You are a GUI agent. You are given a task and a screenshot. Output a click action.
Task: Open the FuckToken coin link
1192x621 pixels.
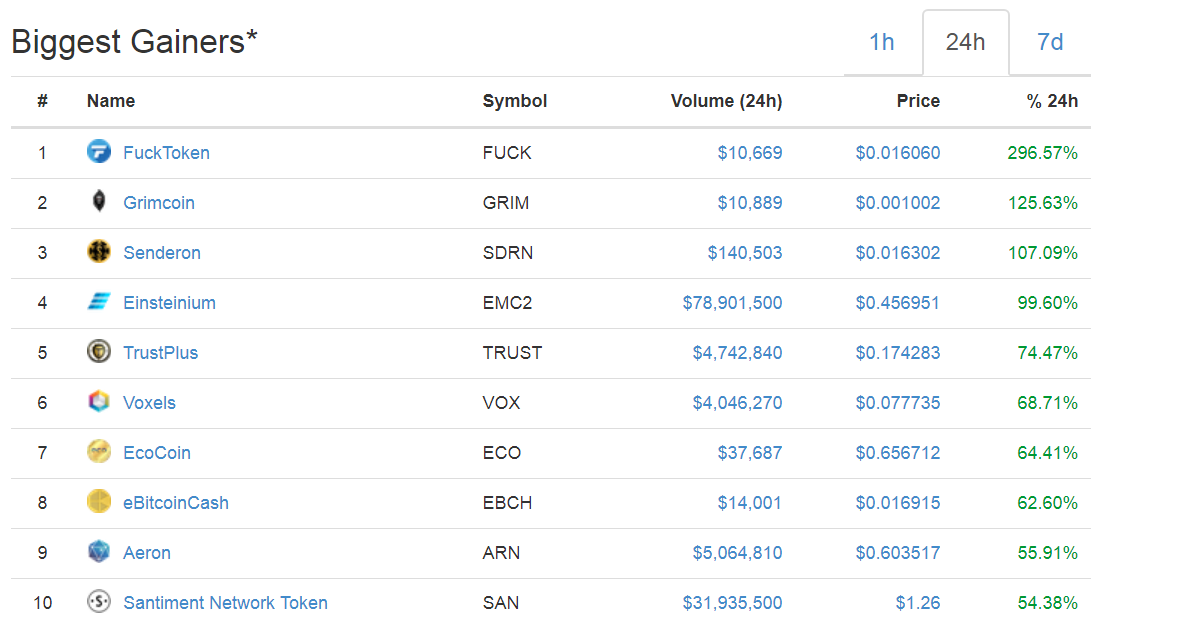[x=166, y=153]
